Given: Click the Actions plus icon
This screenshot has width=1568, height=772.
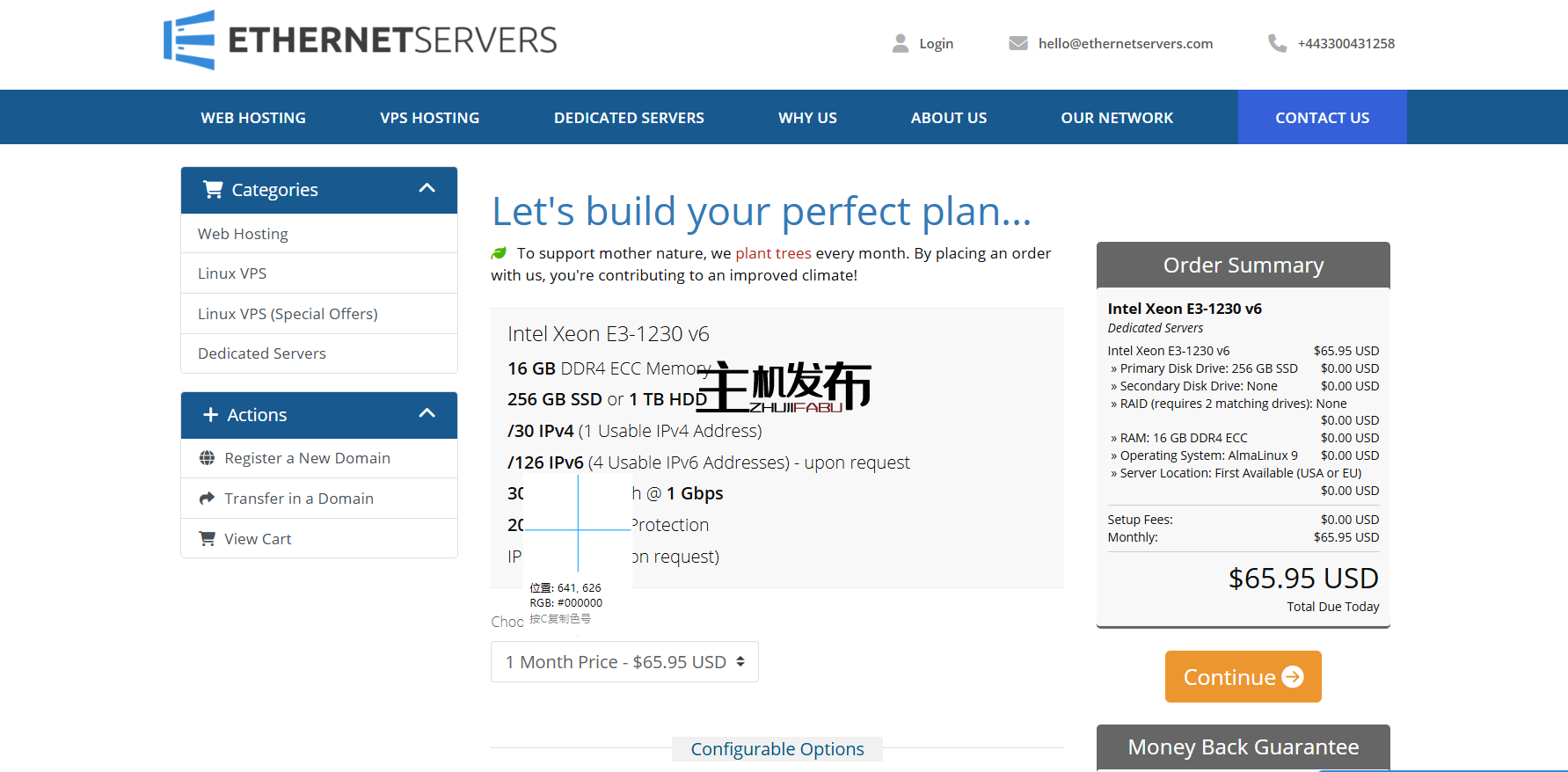Looking at the screenshot, I should [x=211, y=414].
